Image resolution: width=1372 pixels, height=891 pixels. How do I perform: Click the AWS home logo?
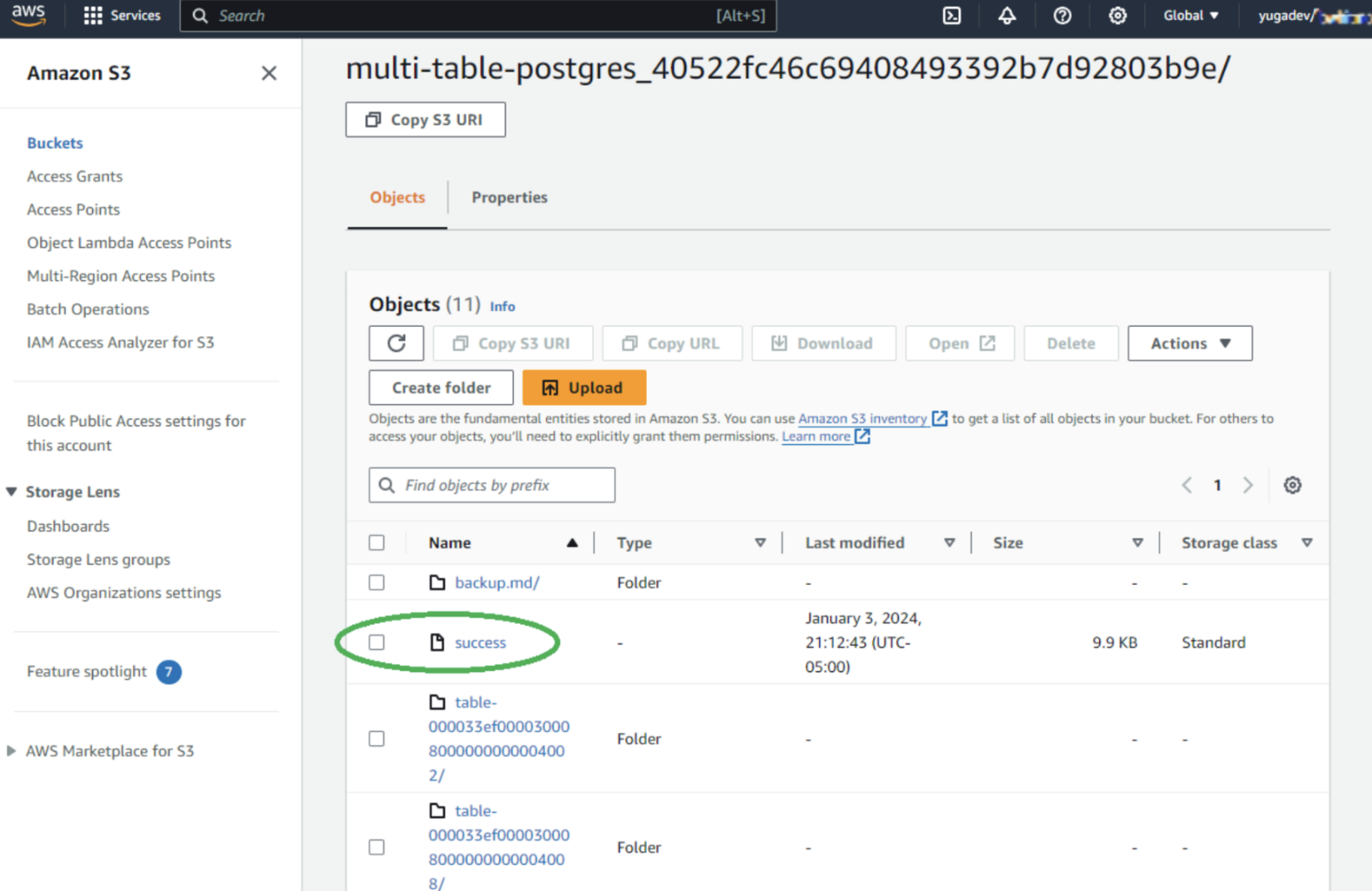point(28,15)
